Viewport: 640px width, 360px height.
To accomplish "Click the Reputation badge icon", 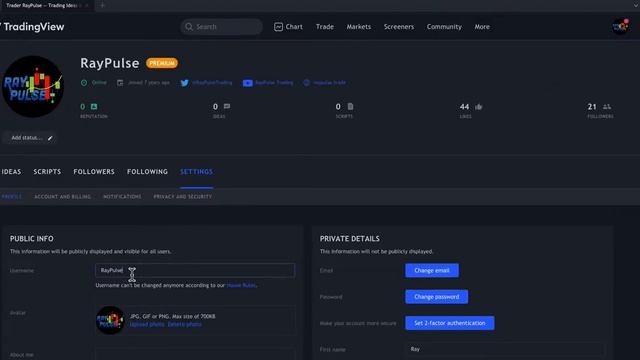I will pyautogui.click(x=94, y=107).
